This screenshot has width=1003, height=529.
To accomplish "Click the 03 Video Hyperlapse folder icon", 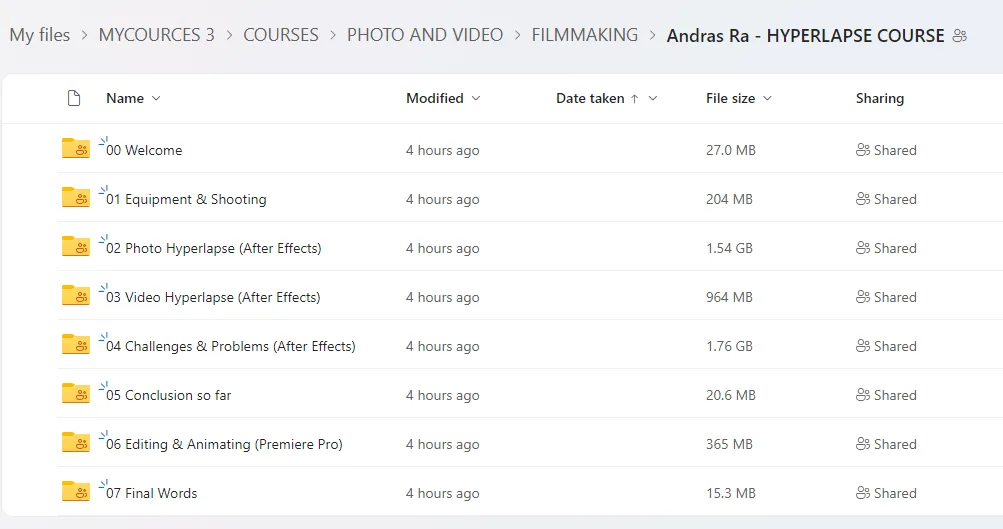I will (75, 297).
